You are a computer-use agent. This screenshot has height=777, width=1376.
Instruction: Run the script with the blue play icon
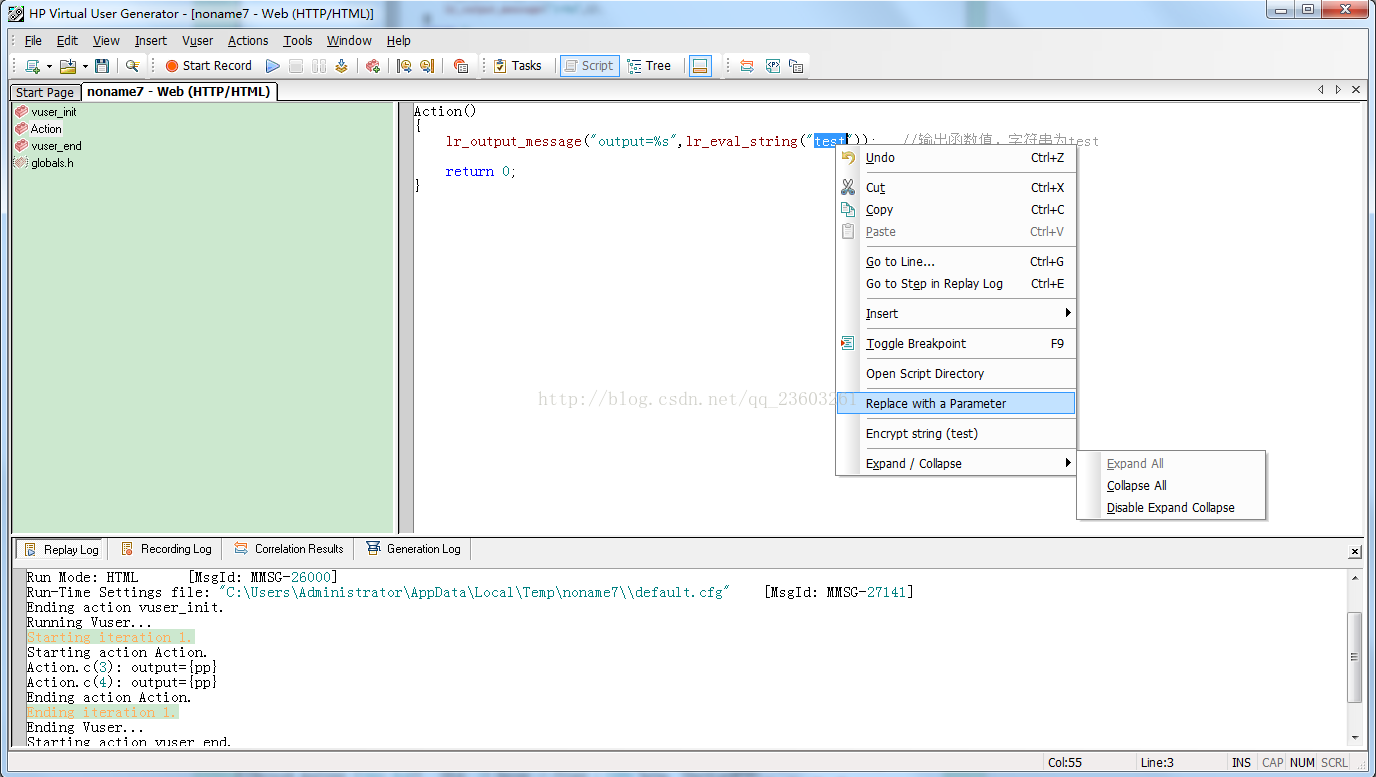coord(273,66)
